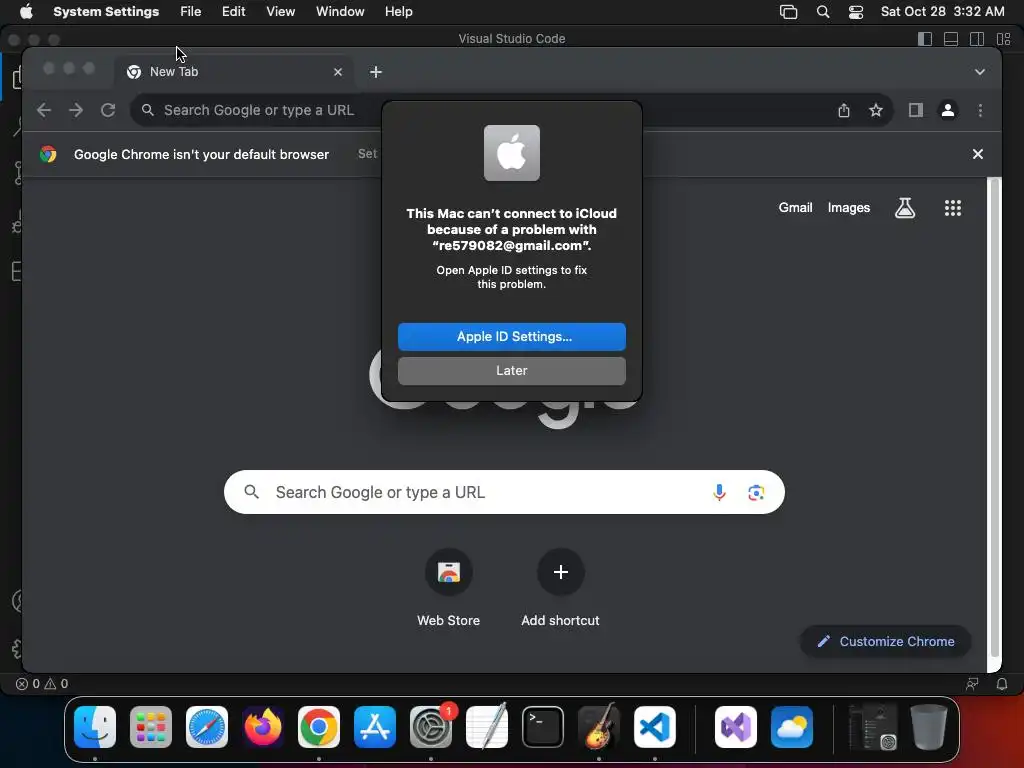Open the Apple menu
Viewport: 1024px width, 768px height.
pos(26,12)
